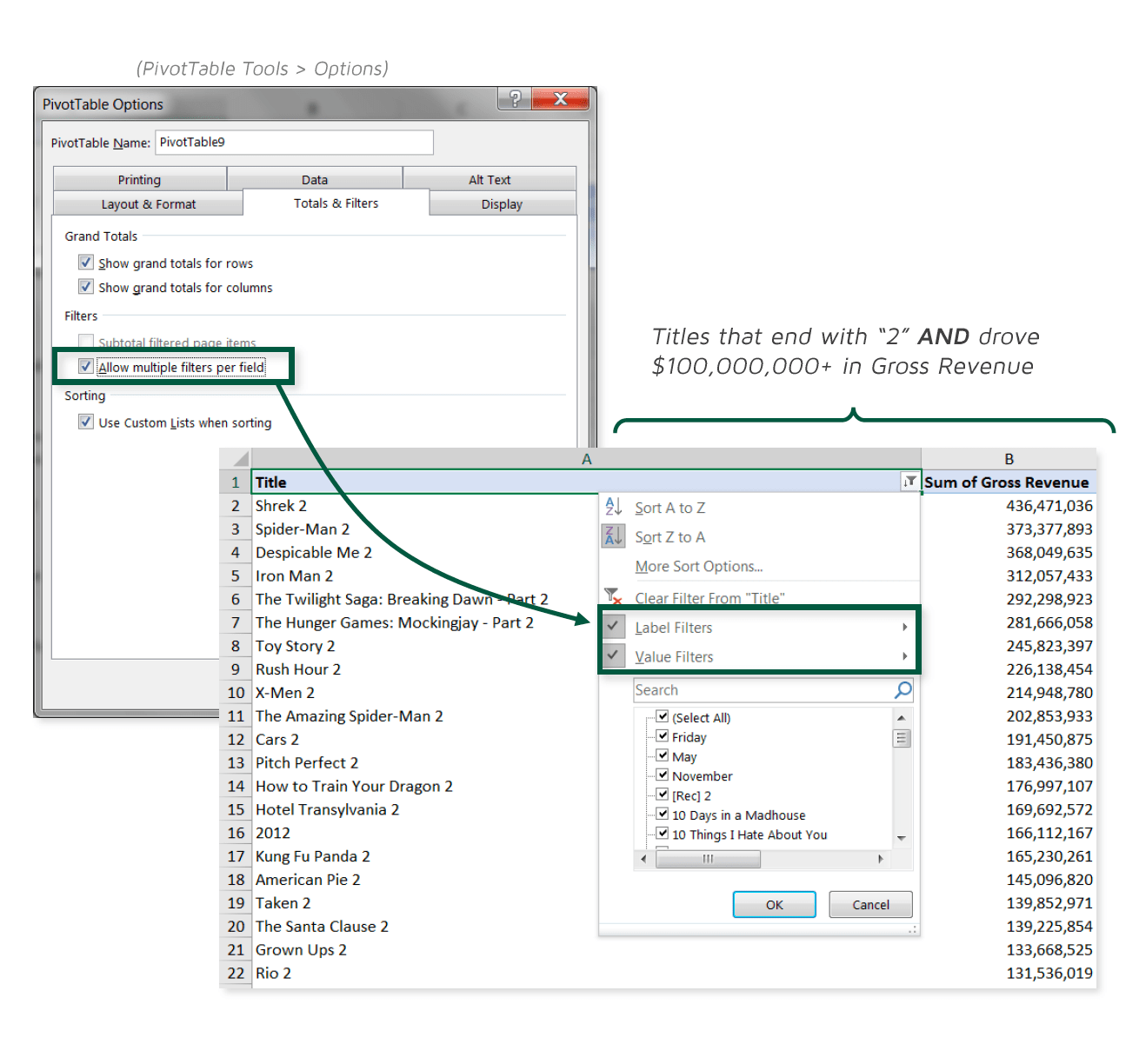Click the Label Filters checkmark icon
Viewport: 1139px width, 1064px height.
point(614,626)
